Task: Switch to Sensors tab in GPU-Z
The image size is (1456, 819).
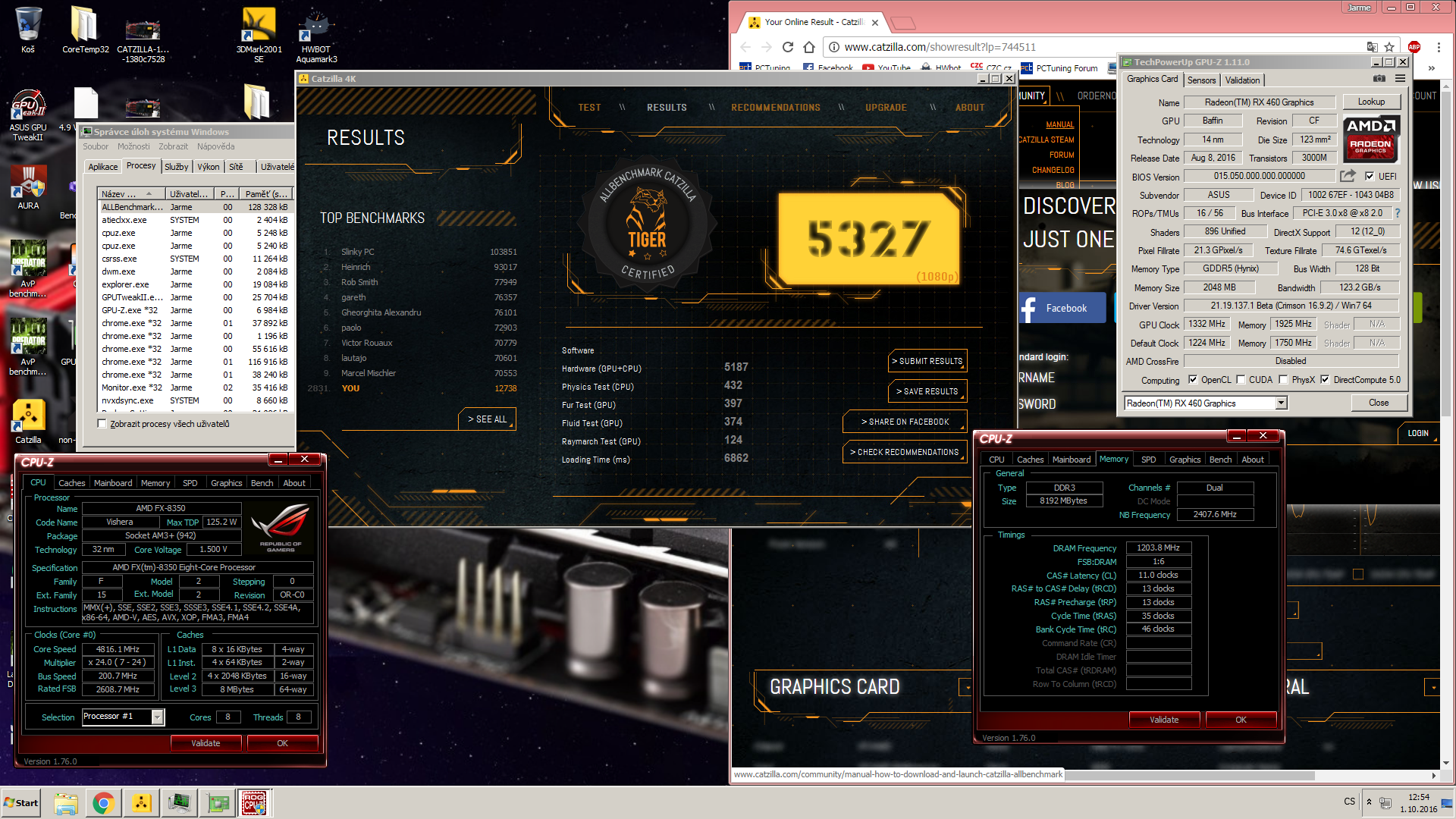Action: click(x=1201, y=80)
